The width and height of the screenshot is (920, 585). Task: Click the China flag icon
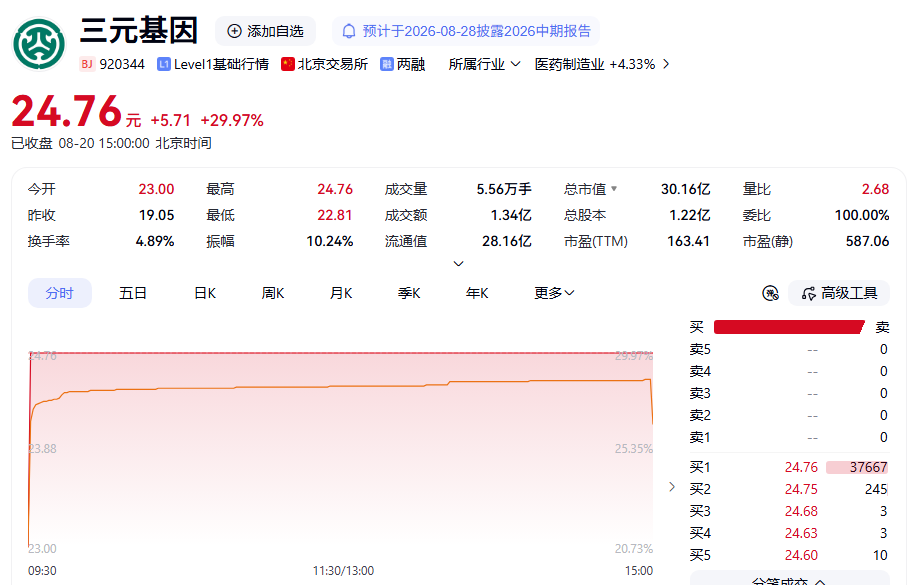[x=288, y=64]
